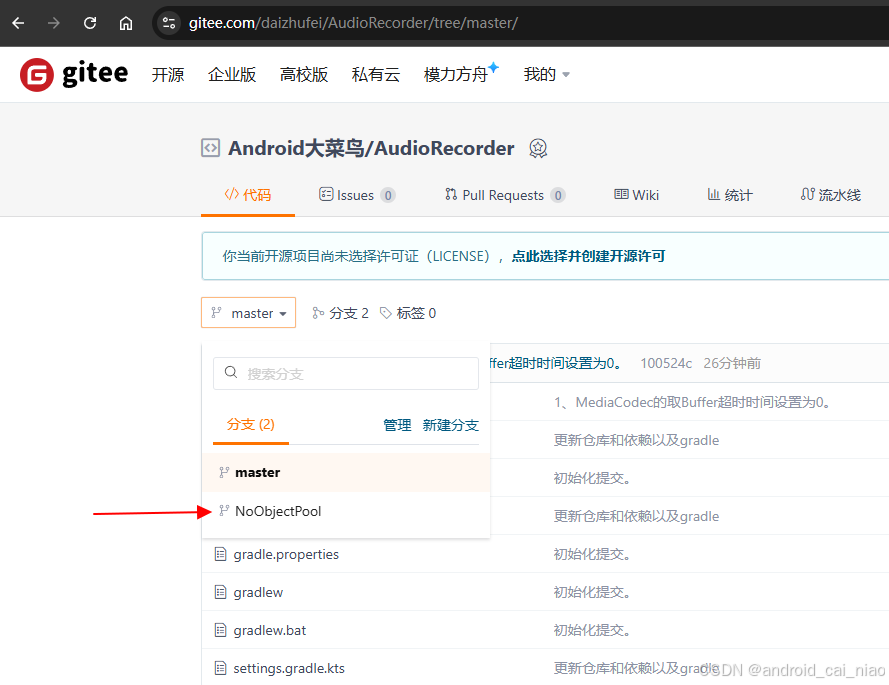Open the 代码 tab
Viewport: 889px width, 685px height.
tap(248, 195)
